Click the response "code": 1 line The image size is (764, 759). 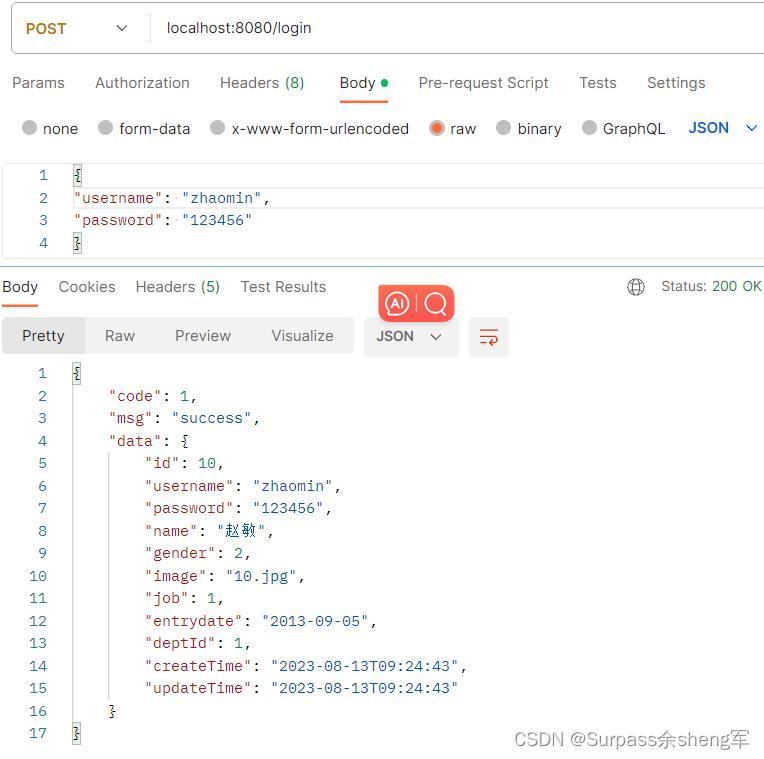(x=153, y=396)
